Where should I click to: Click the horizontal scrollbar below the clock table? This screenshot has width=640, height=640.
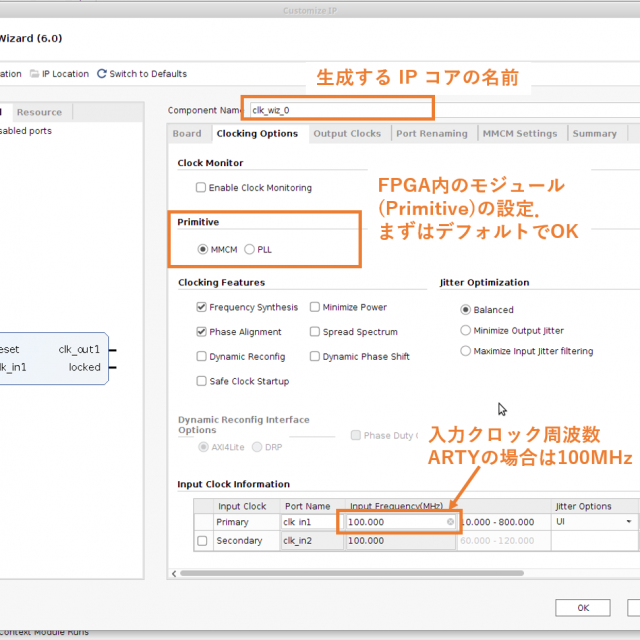tap(400, 573)
